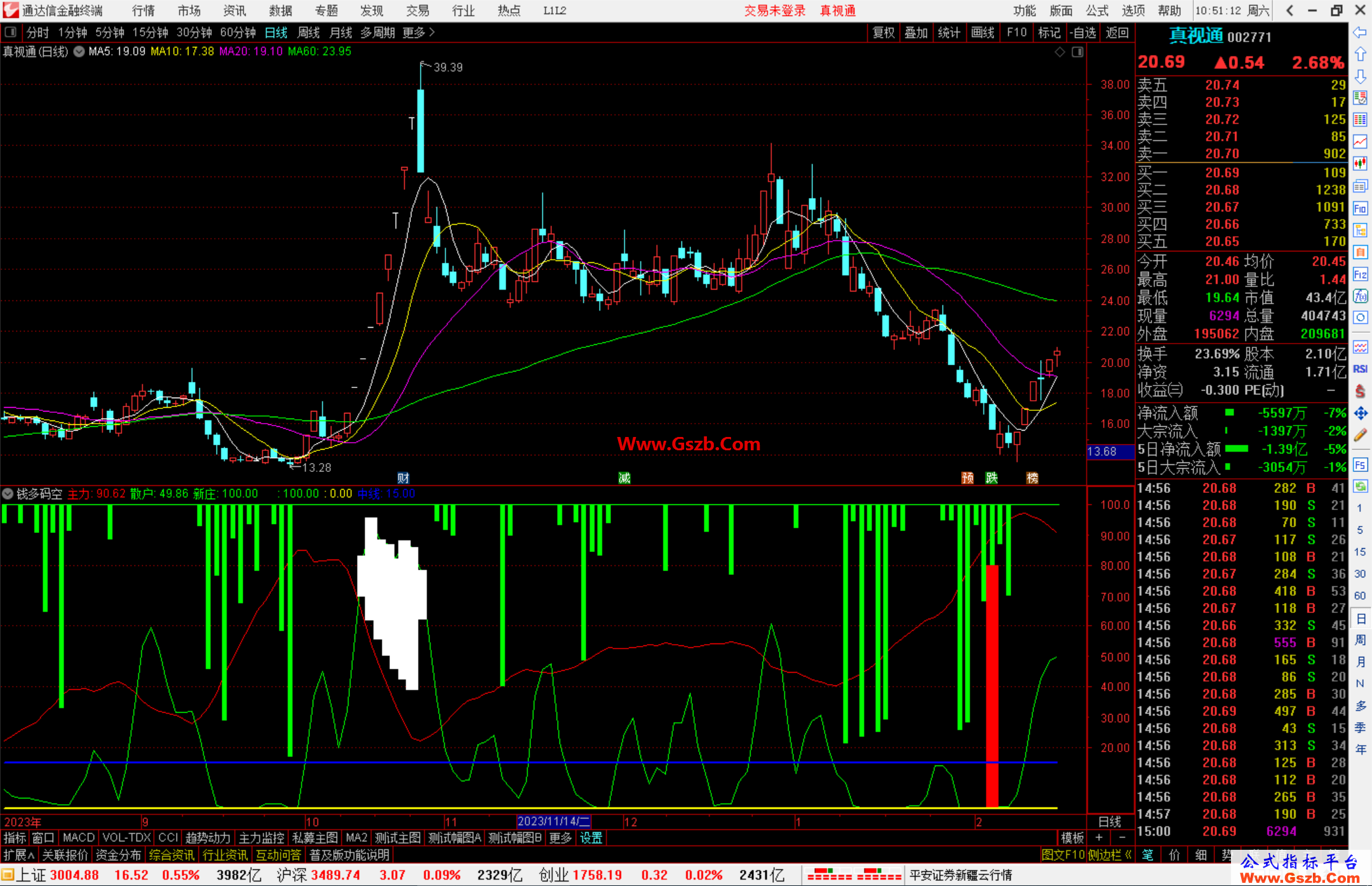This screenshot has width=1372, height=886.
Task: Click the pencil drawing tool icon
Action: [x=1360, y=435]
